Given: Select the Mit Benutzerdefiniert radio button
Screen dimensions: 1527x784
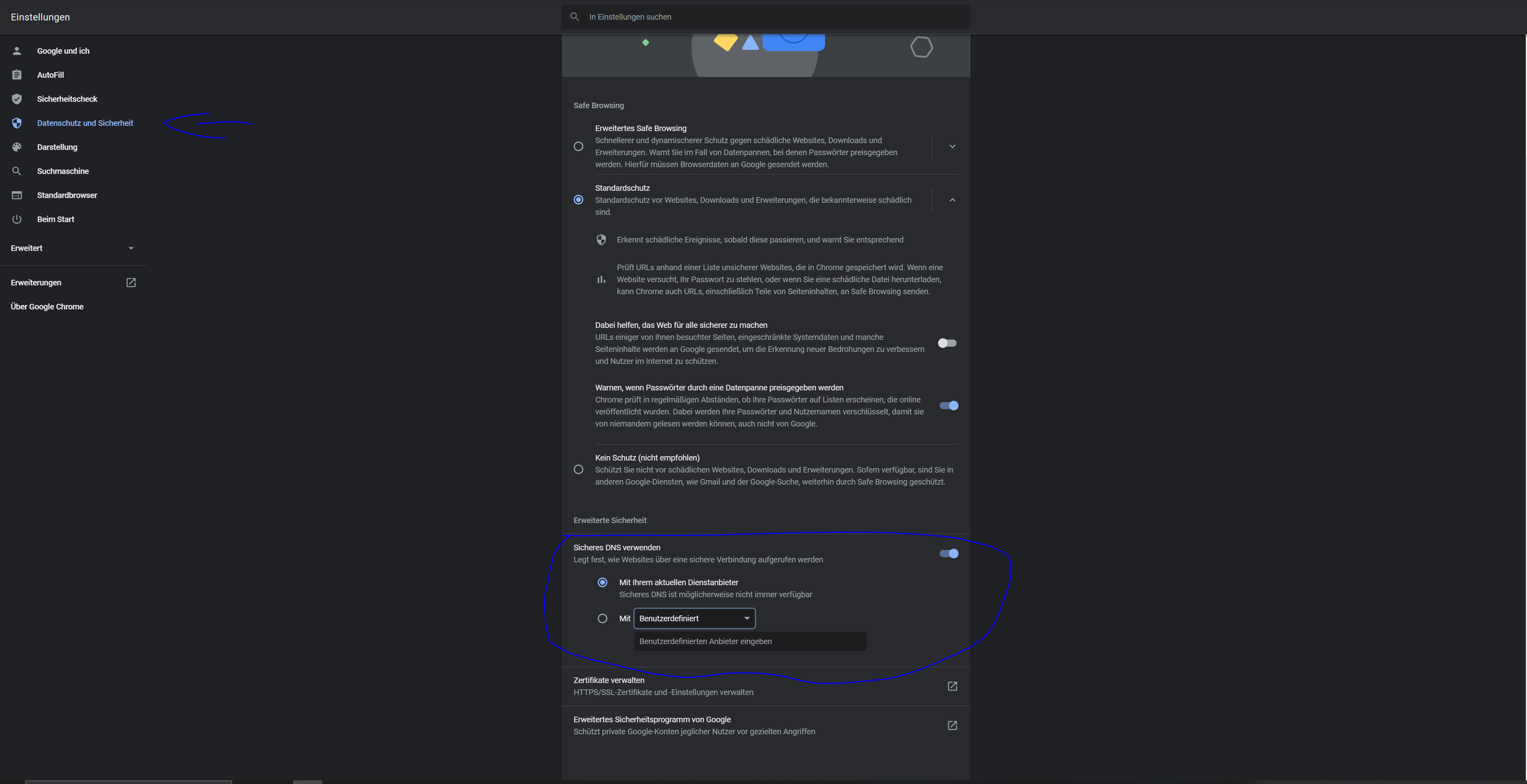Looking at the screenshot, I should (x=602, y=618).
